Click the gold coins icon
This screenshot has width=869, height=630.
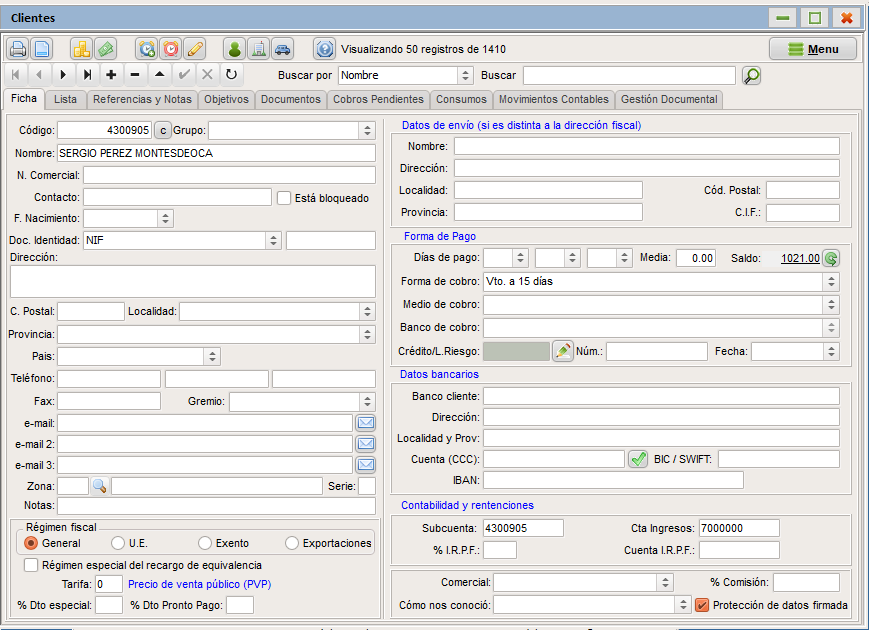pos(81,49)
